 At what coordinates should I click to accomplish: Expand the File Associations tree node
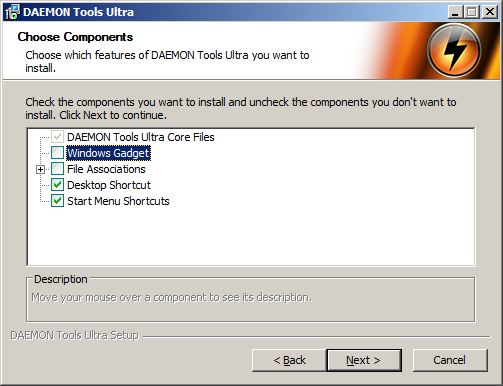pyautogui.click(x=40, y=169)
